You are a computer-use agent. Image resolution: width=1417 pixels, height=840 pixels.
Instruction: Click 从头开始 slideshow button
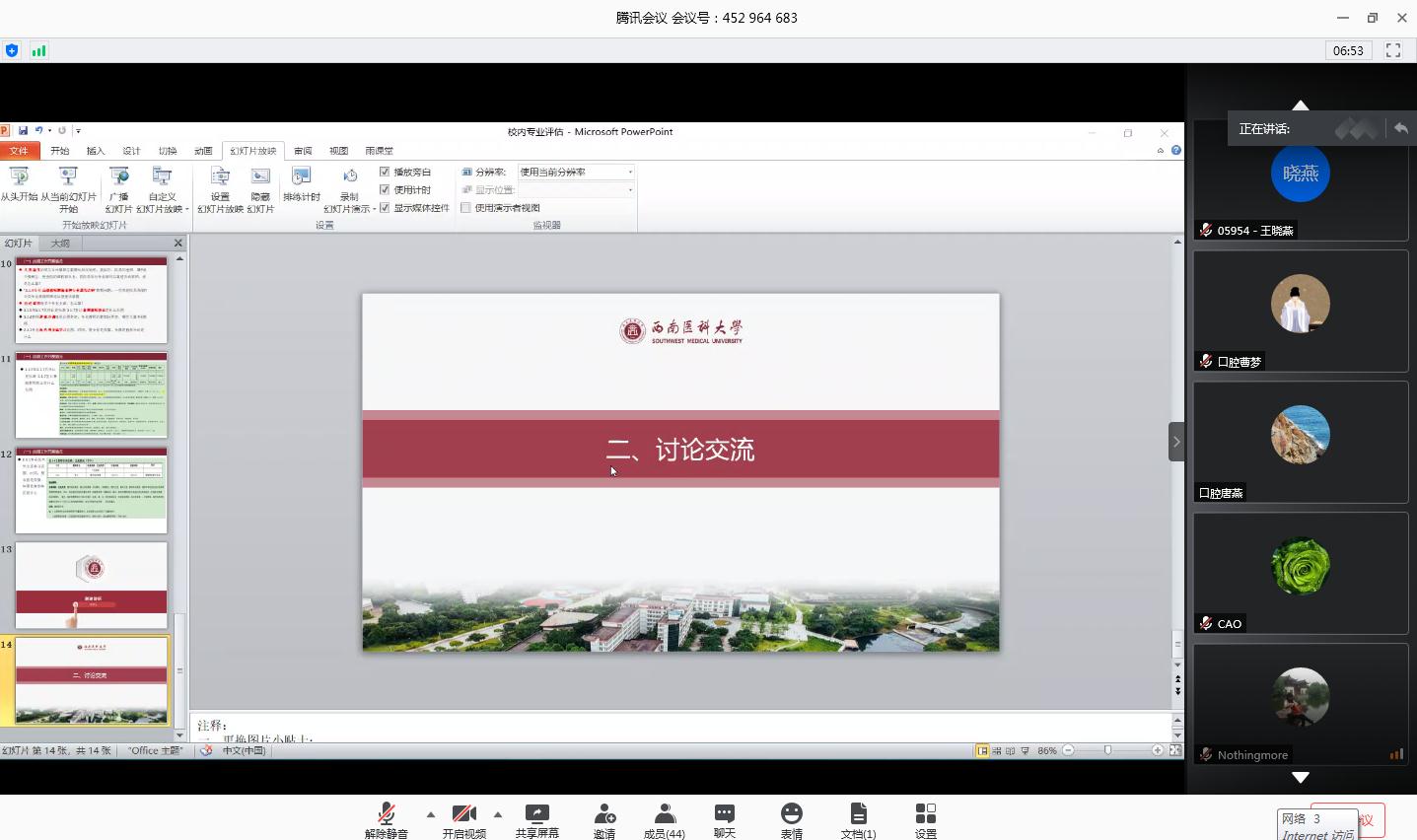click(19, 185)
